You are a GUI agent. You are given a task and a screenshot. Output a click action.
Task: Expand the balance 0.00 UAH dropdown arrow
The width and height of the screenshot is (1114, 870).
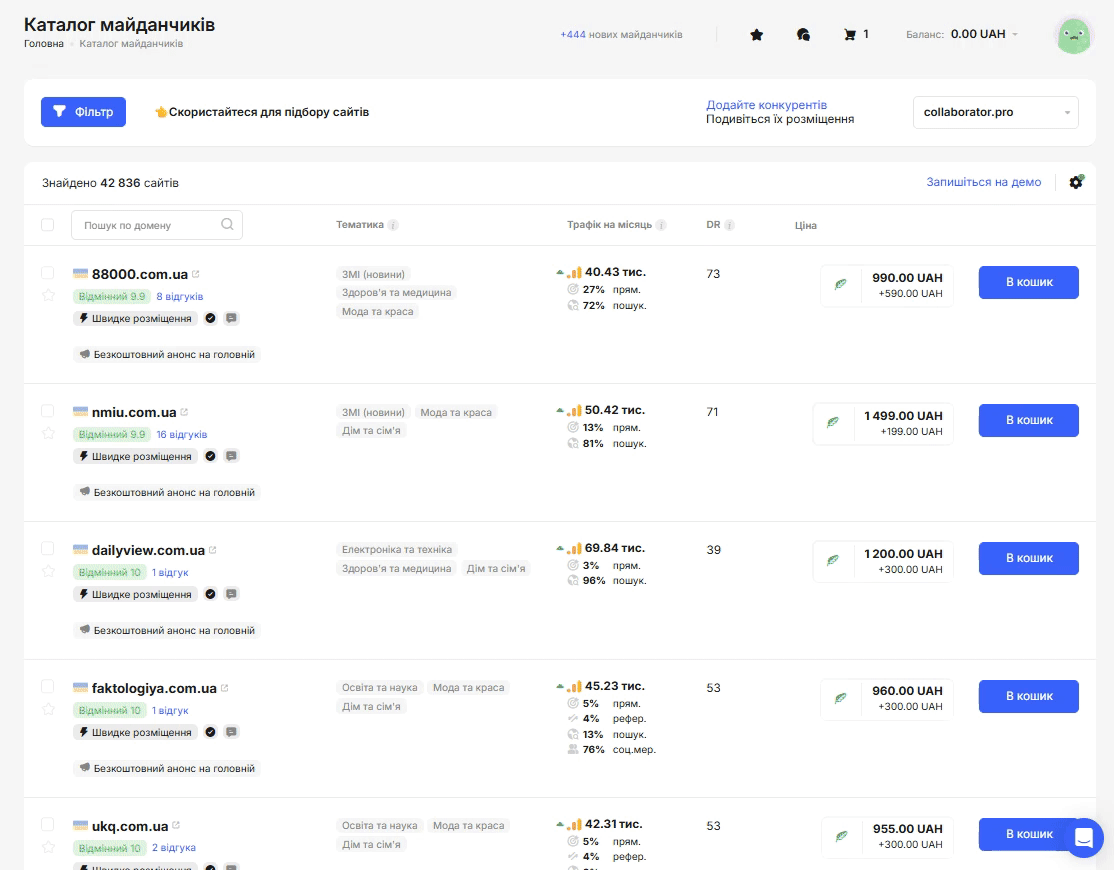[1015, 35]
